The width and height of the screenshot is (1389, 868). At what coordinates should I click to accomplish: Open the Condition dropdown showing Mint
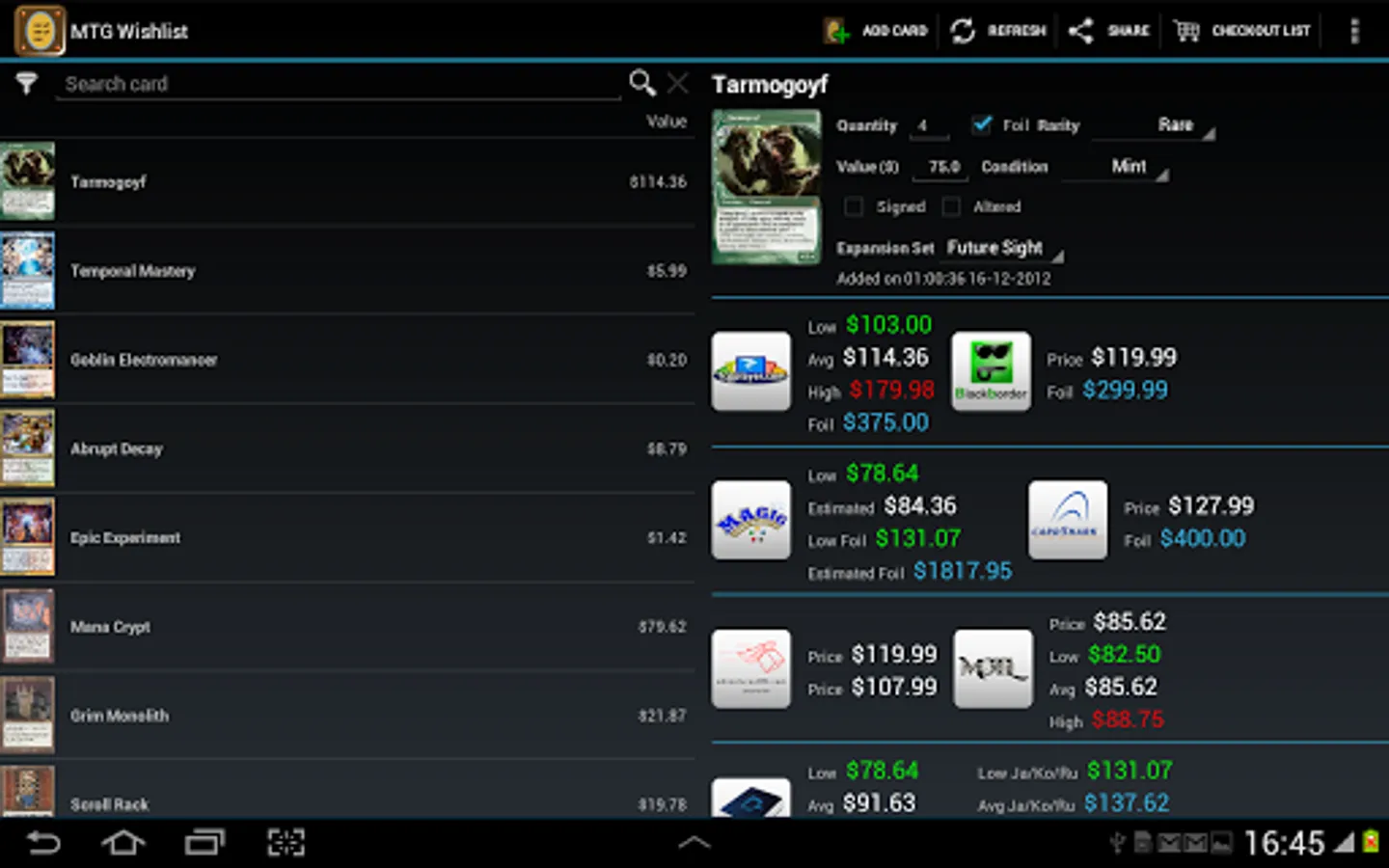[1116, 166]
